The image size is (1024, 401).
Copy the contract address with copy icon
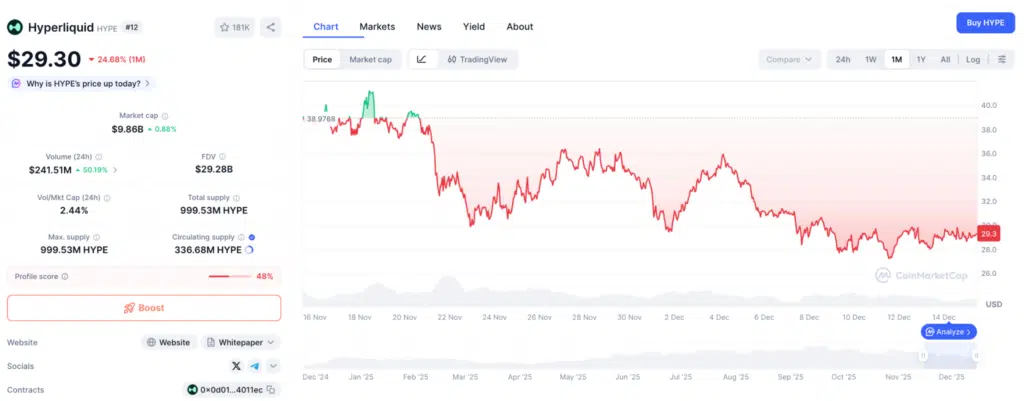point(271,389)
